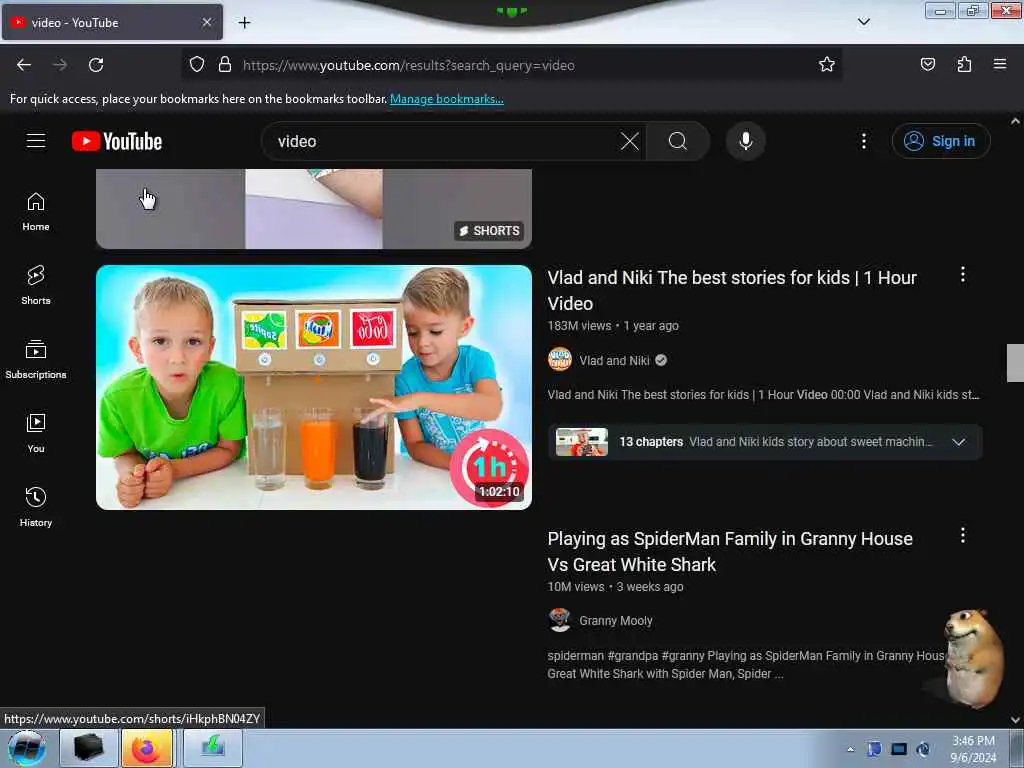This screenshot has height=768, width=1024.
Task: Click the tracking protection shield icon
Action: pos(197,65)
